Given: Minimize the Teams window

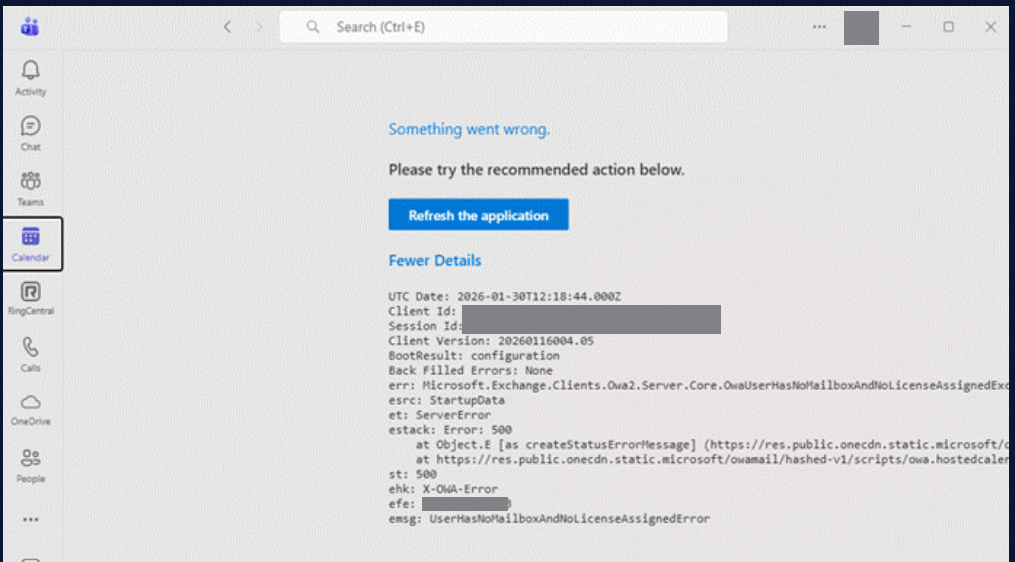Looking at the screenshot, I should [x=906, y=27].
